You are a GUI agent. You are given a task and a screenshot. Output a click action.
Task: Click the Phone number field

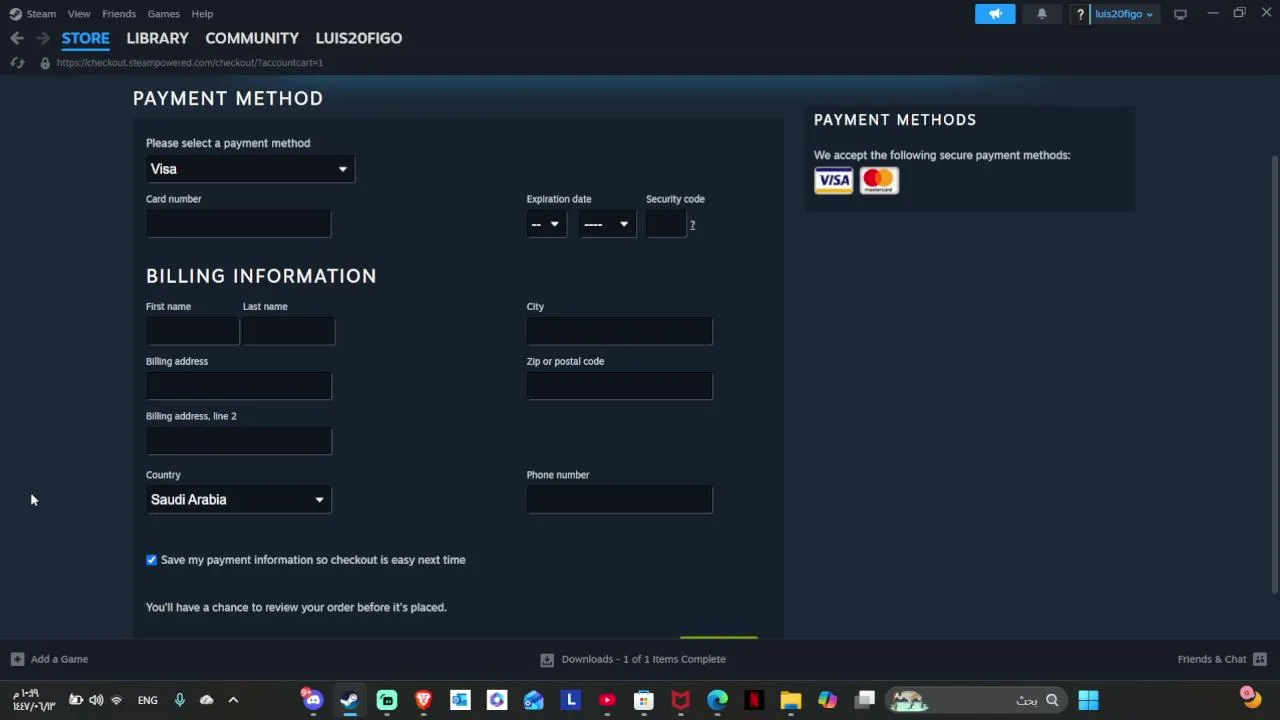click(619, 500)
